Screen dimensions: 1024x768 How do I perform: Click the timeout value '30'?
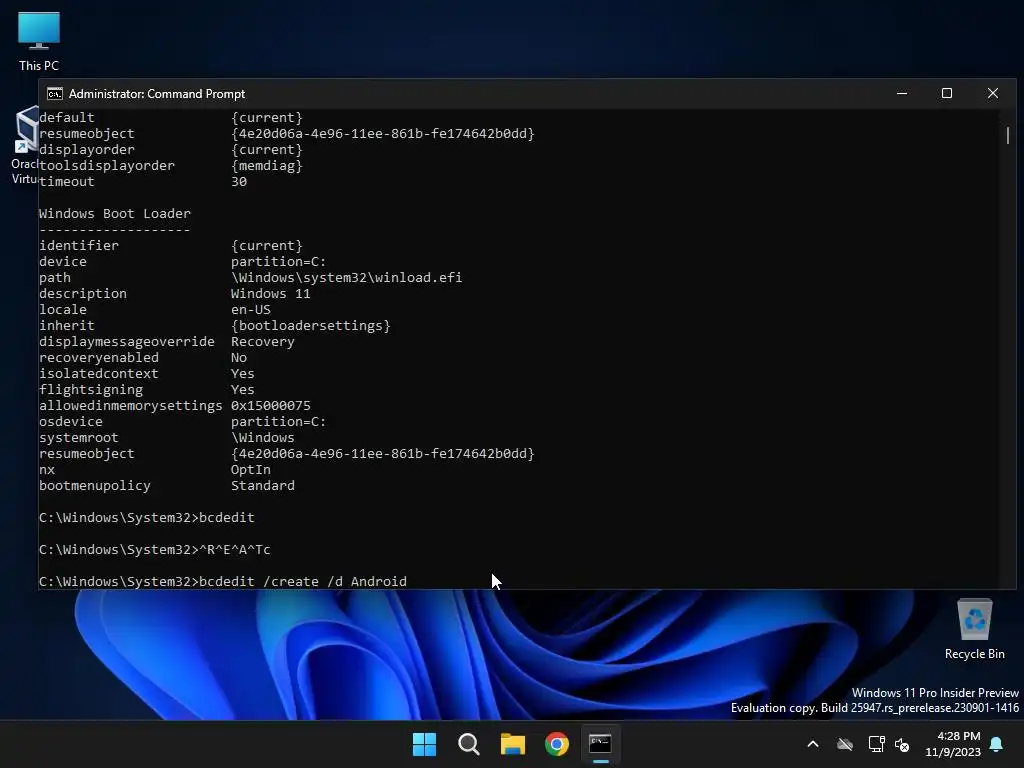pyautogui.click(x=239, y=182)
